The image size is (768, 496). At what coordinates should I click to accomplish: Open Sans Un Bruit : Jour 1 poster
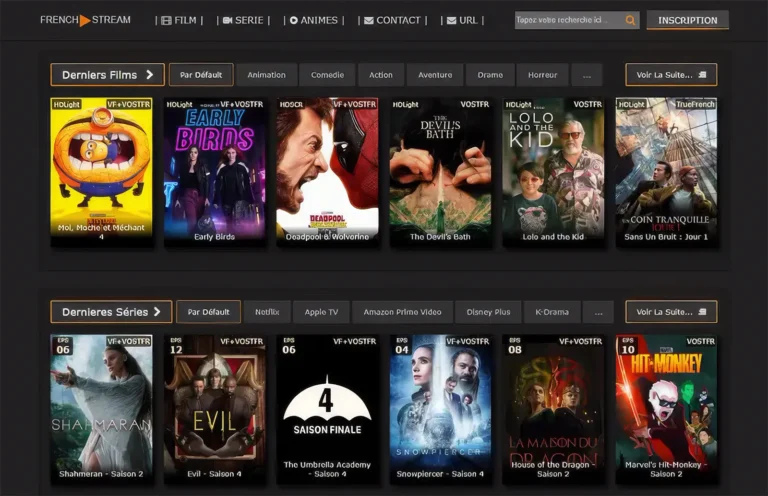(666, 171)
